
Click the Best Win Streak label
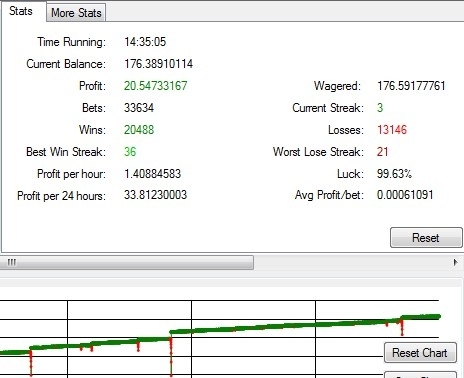click(x=66, y=152)
